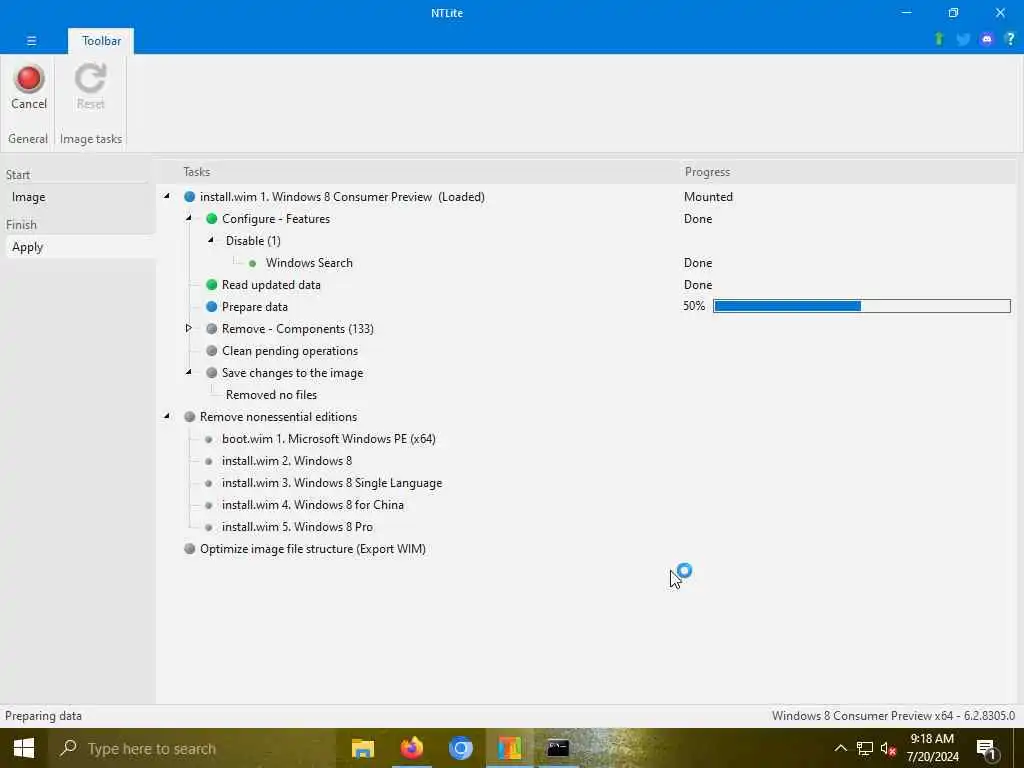Click the network tray icon
Screen dimensions: 1024x768
click(x=865, y=748)
